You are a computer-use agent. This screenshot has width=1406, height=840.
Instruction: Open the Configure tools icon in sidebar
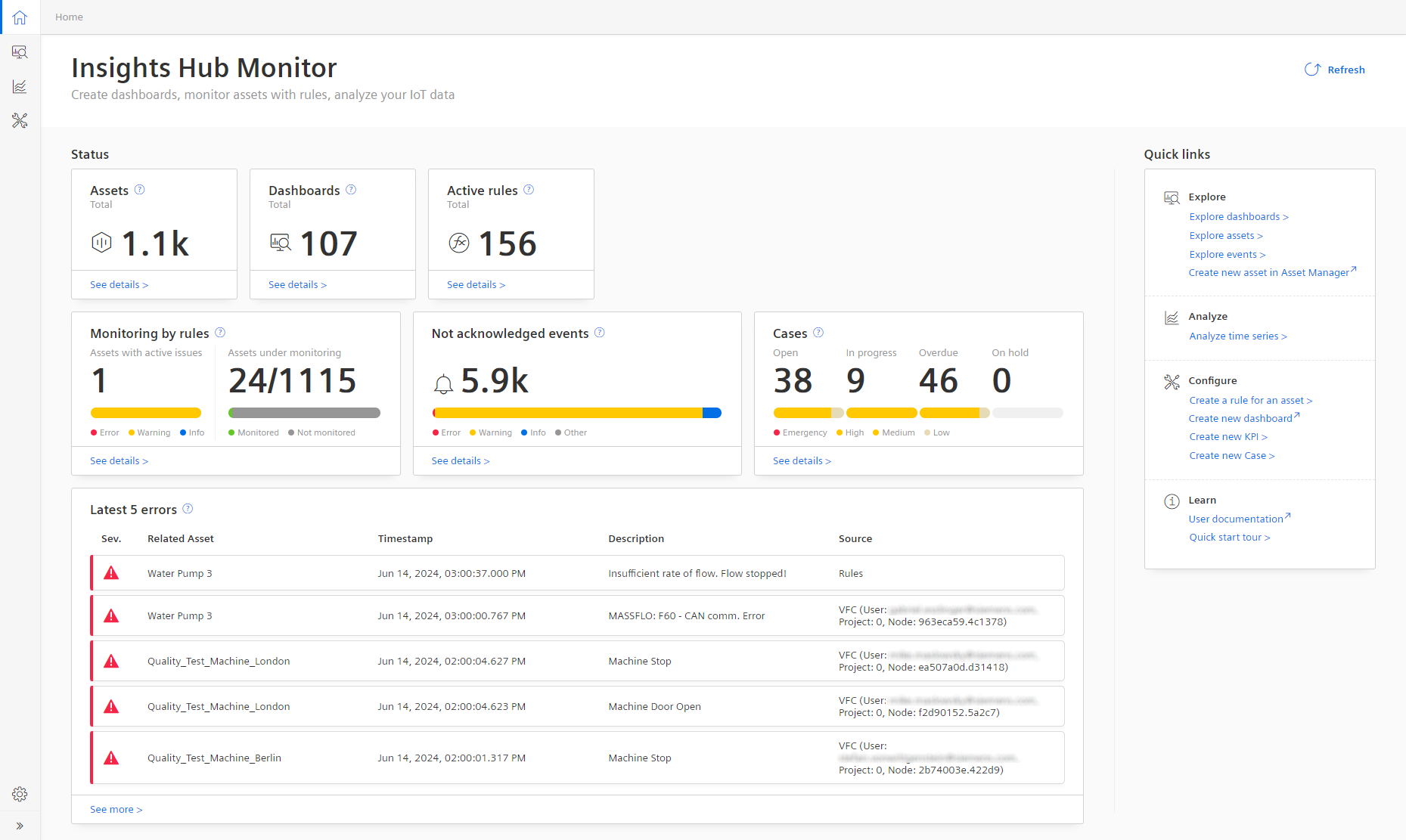(x=20, y=121)
